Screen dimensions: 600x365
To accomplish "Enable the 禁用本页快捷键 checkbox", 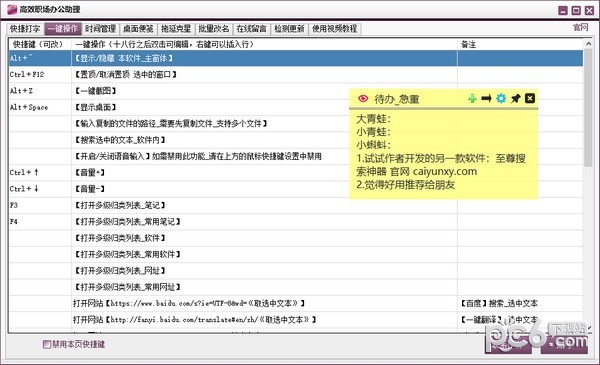I will click(x=47, y=344).
